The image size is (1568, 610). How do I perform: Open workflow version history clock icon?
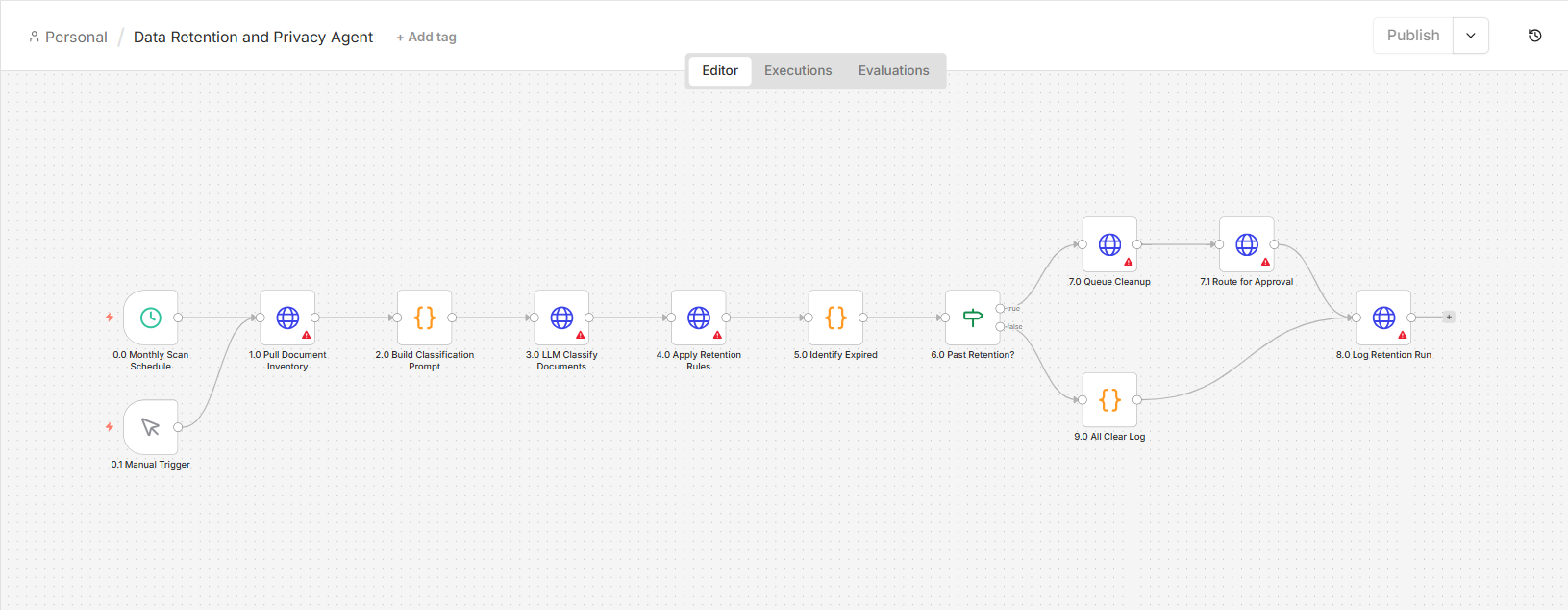1535,36
